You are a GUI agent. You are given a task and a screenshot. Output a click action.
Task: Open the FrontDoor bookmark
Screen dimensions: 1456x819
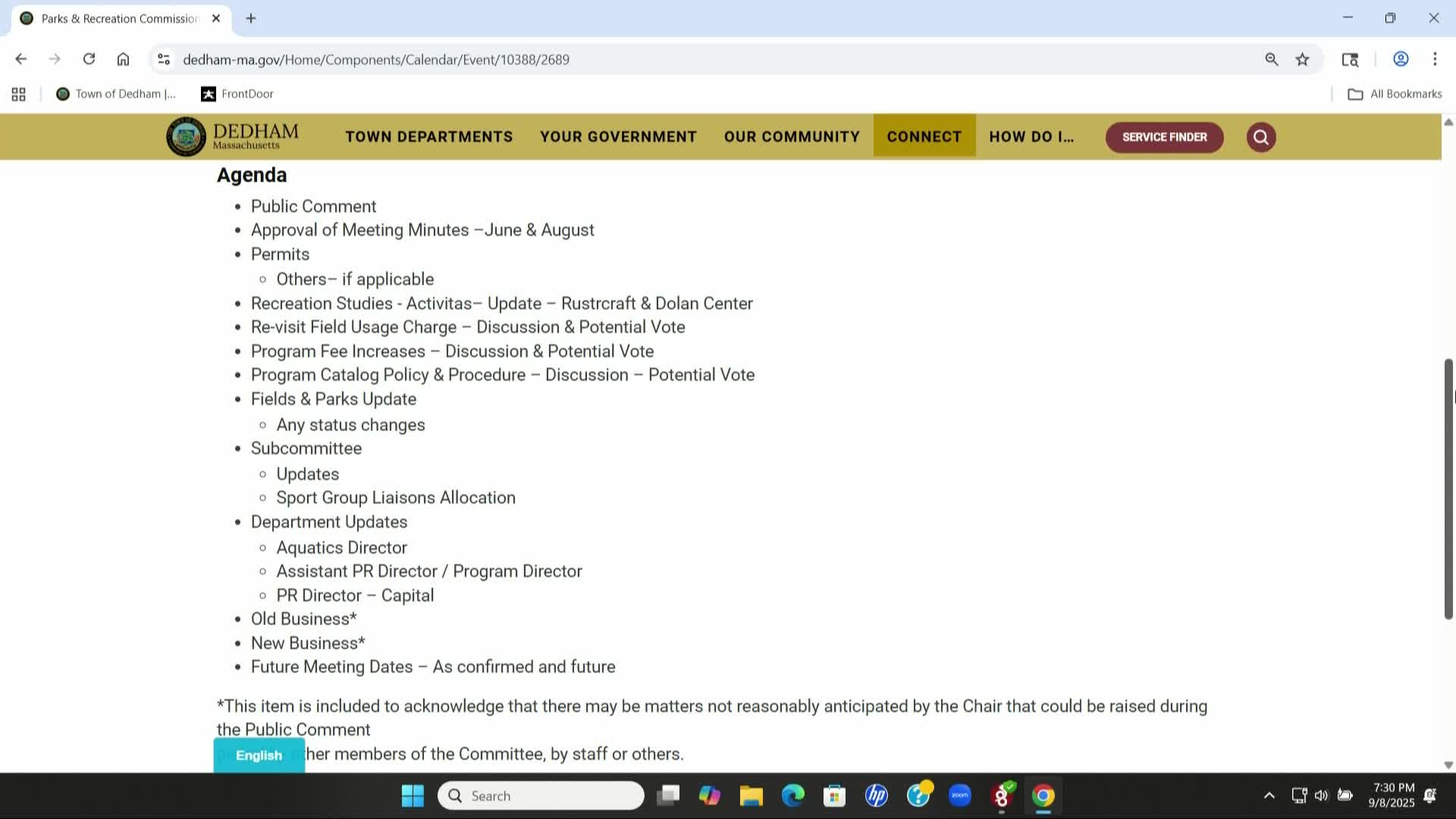237,94
